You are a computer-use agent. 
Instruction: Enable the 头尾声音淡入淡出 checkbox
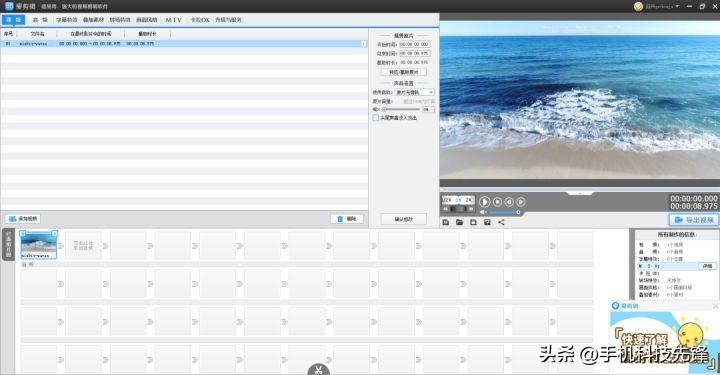(376, 118)
